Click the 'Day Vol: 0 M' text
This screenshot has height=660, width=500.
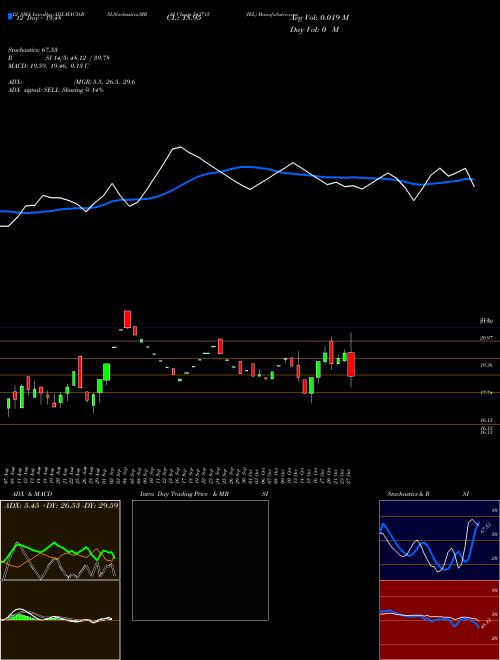[x=314, y=30]
